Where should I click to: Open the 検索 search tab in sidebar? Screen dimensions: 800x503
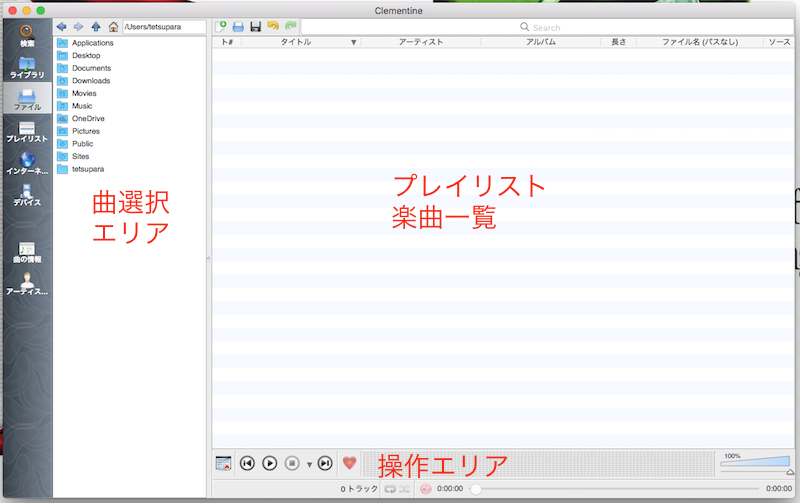(27, 35)
